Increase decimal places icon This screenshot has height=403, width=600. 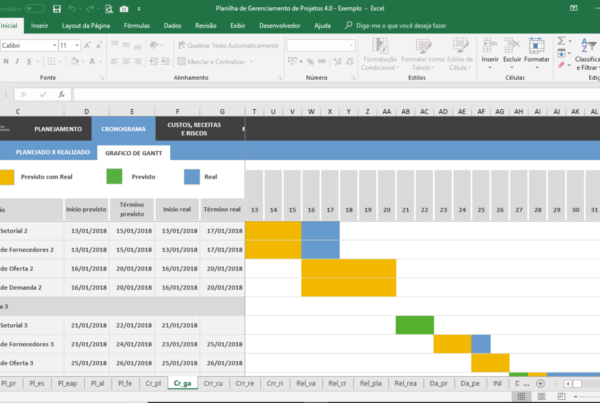(338, 62)
